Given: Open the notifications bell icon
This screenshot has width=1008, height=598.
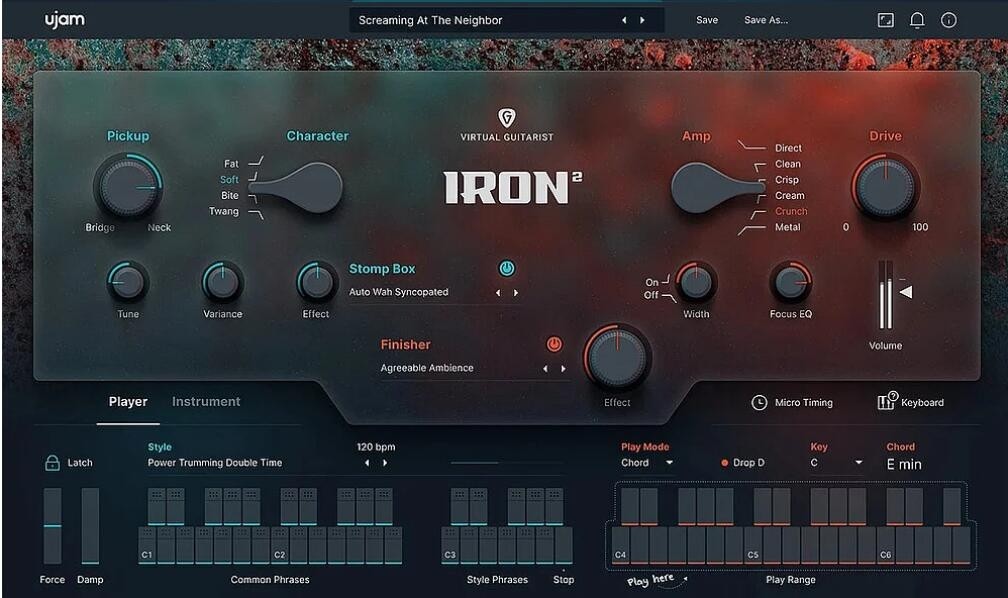Looking at the screenshot, I should [x=917, y=20].
